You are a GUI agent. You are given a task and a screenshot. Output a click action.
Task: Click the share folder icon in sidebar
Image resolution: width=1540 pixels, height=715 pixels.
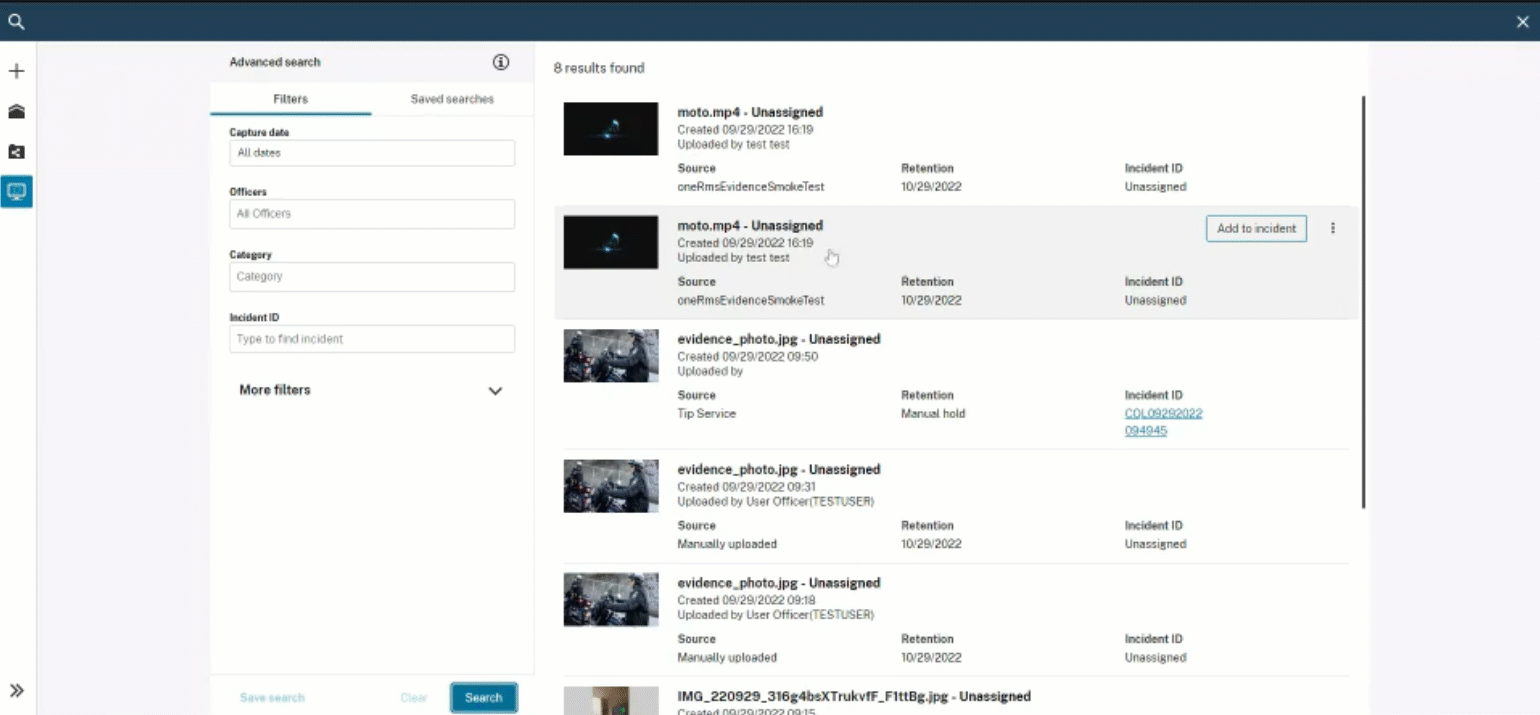pos(16,152)
